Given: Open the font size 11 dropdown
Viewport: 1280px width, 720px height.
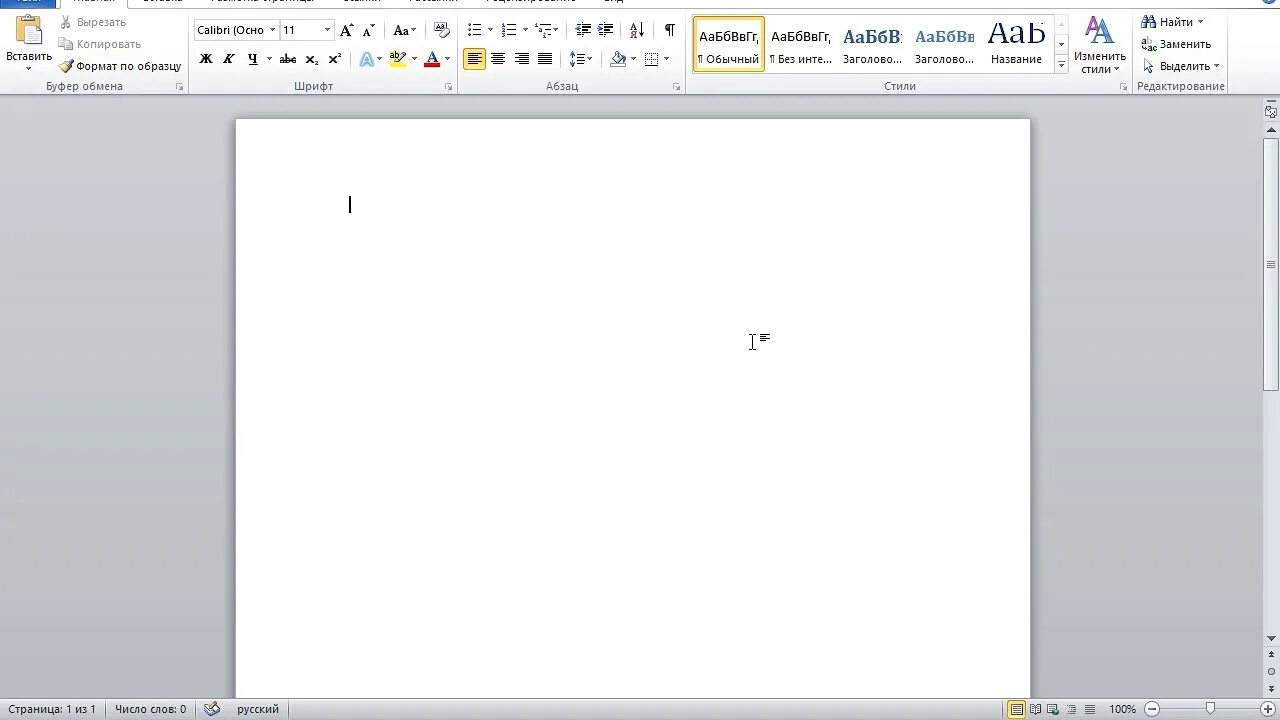Looking at the screenshot, I should pyautogui.click(x=327, y=30).
